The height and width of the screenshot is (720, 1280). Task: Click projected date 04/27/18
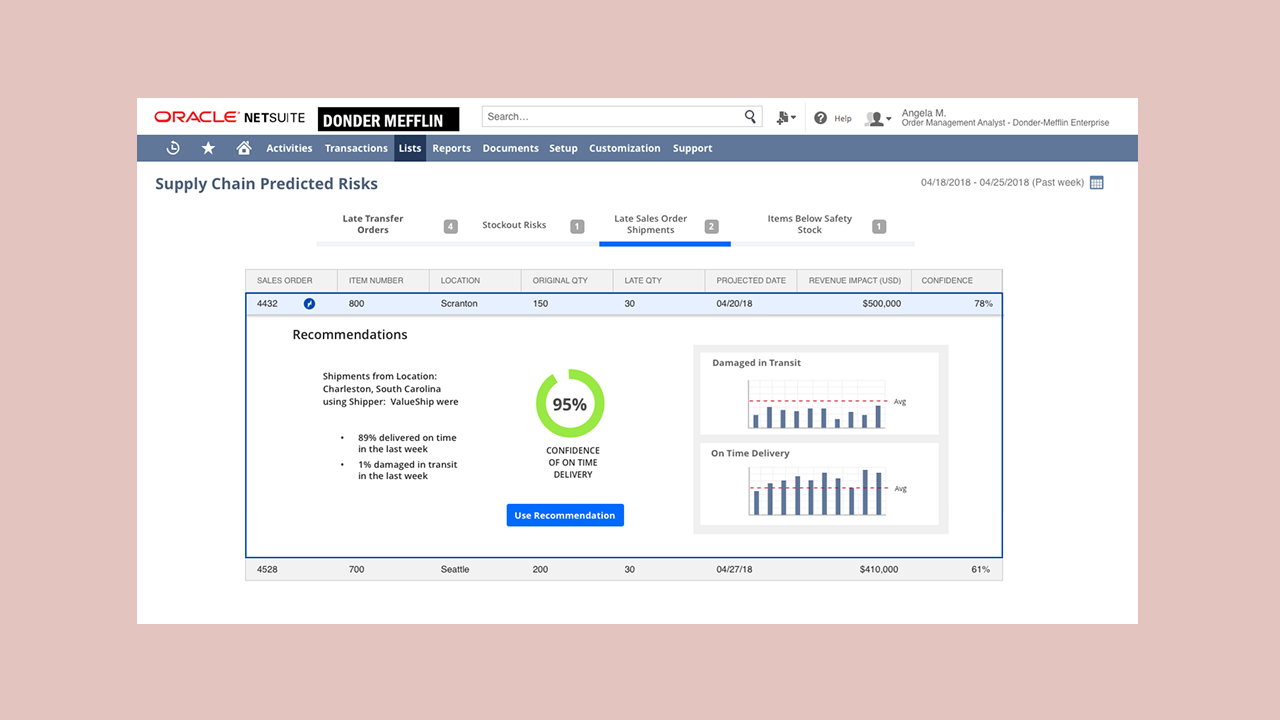pos(735,569)
